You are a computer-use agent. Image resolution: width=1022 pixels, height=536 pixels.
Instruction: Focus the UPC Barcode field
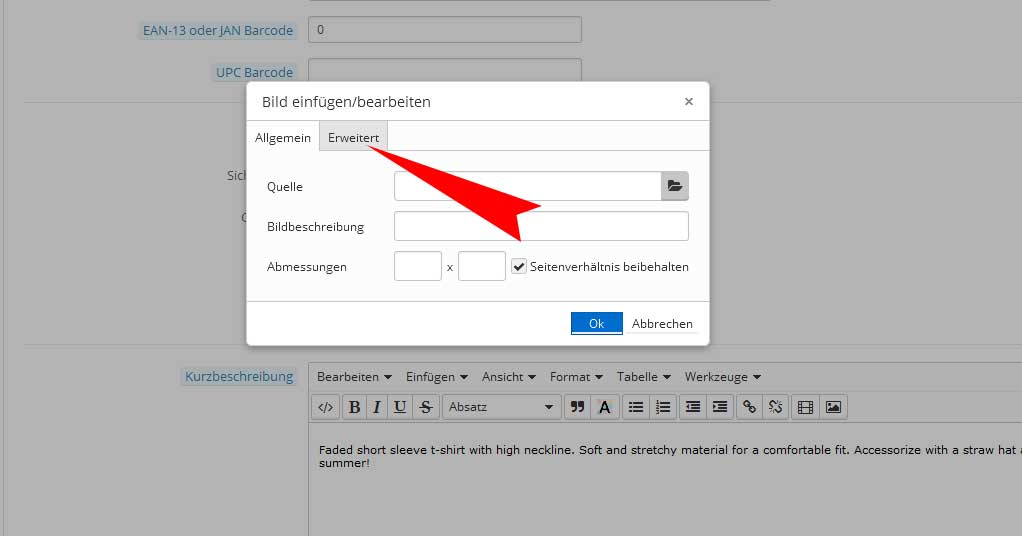pos(445,70)
